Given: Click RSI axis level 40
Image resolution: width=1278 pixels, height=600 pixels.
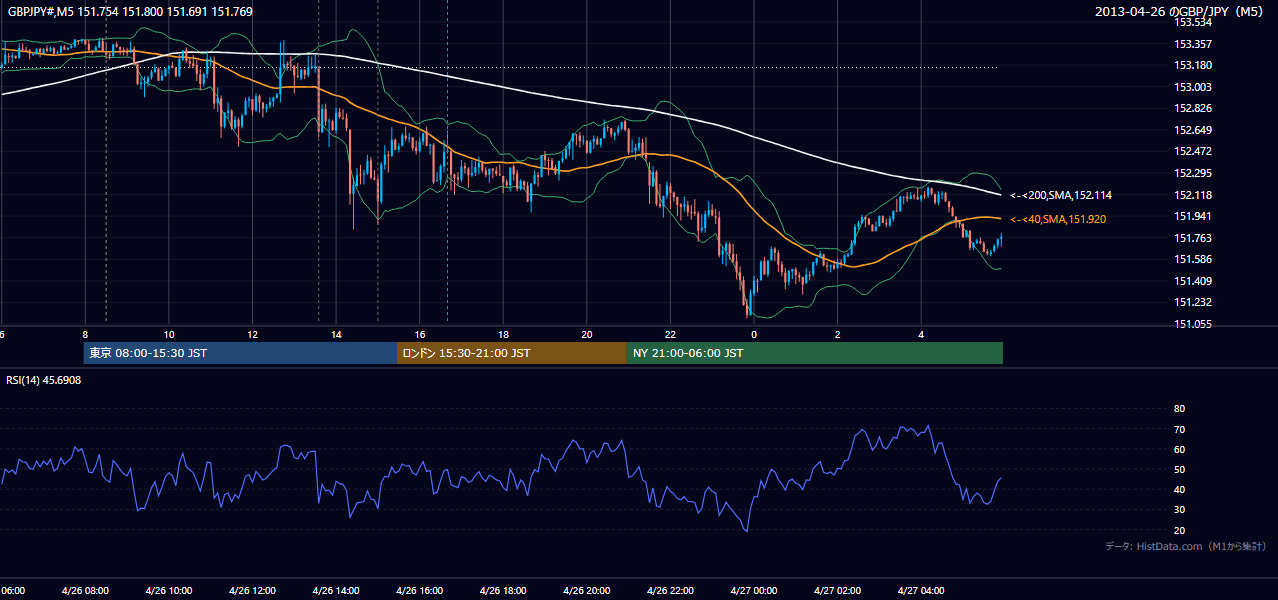Looking at the screenshot, I should tap(1179, 489).
